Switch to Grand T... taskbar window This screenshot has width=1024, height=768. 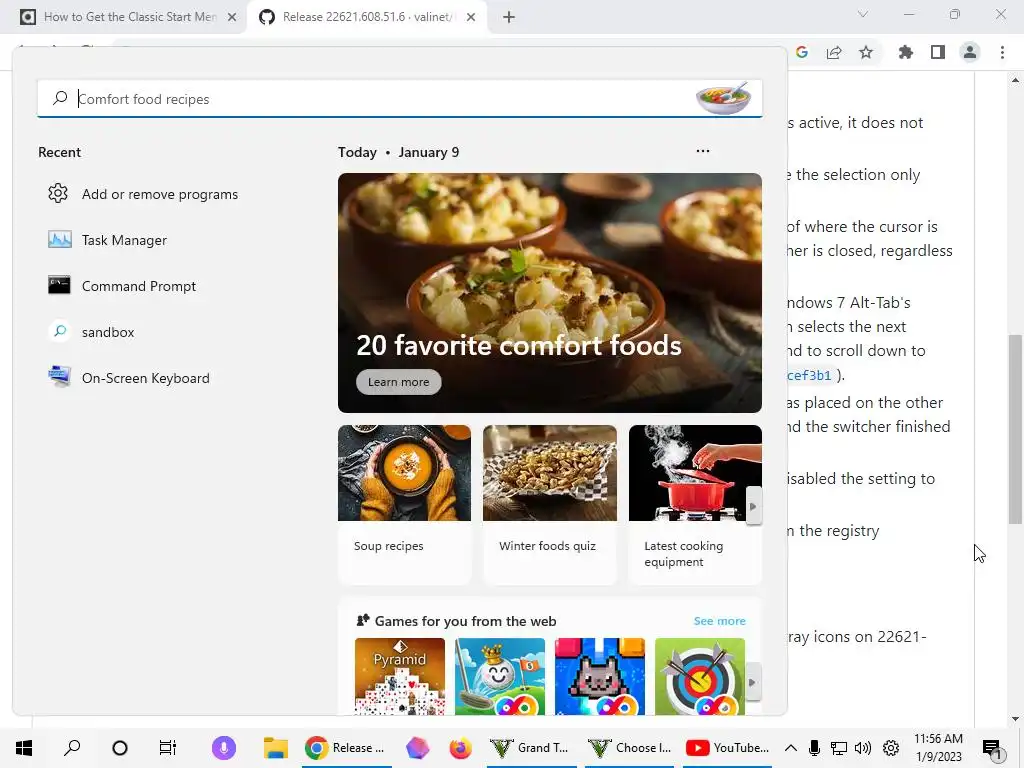tap(531, 748)
